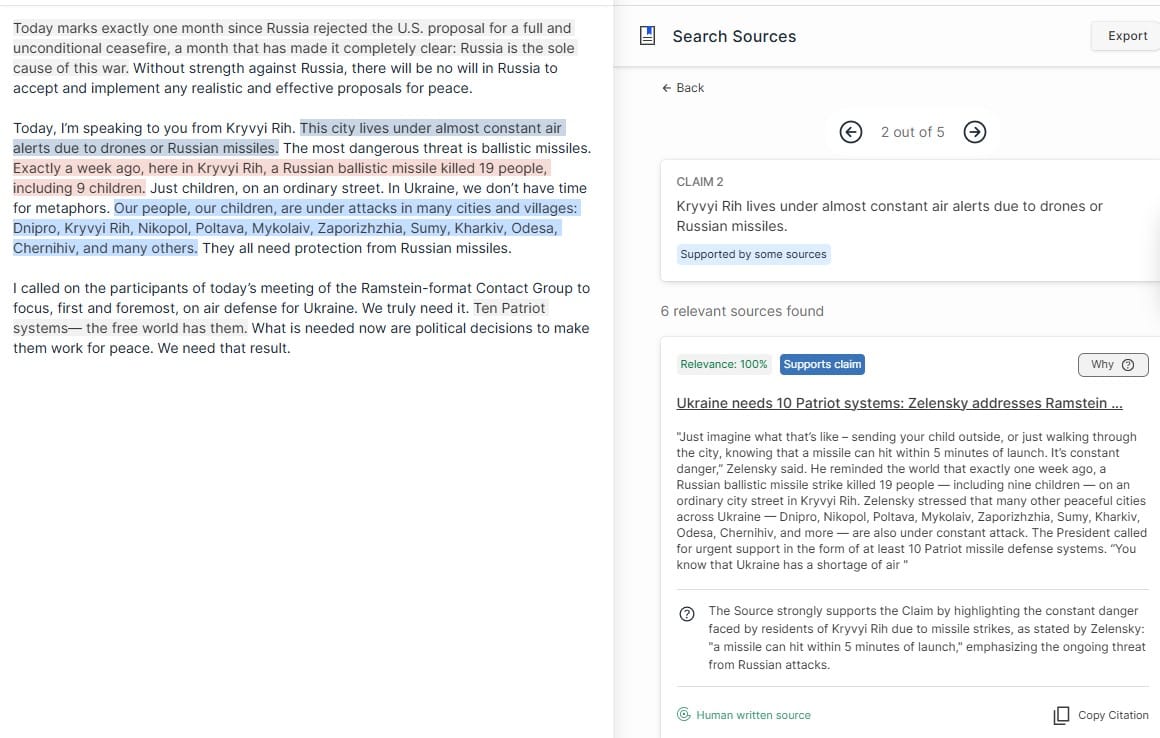The height and width of the screenshot is (738, 1160).
Task: Click Copy Citation
Action: [1101, 715]
